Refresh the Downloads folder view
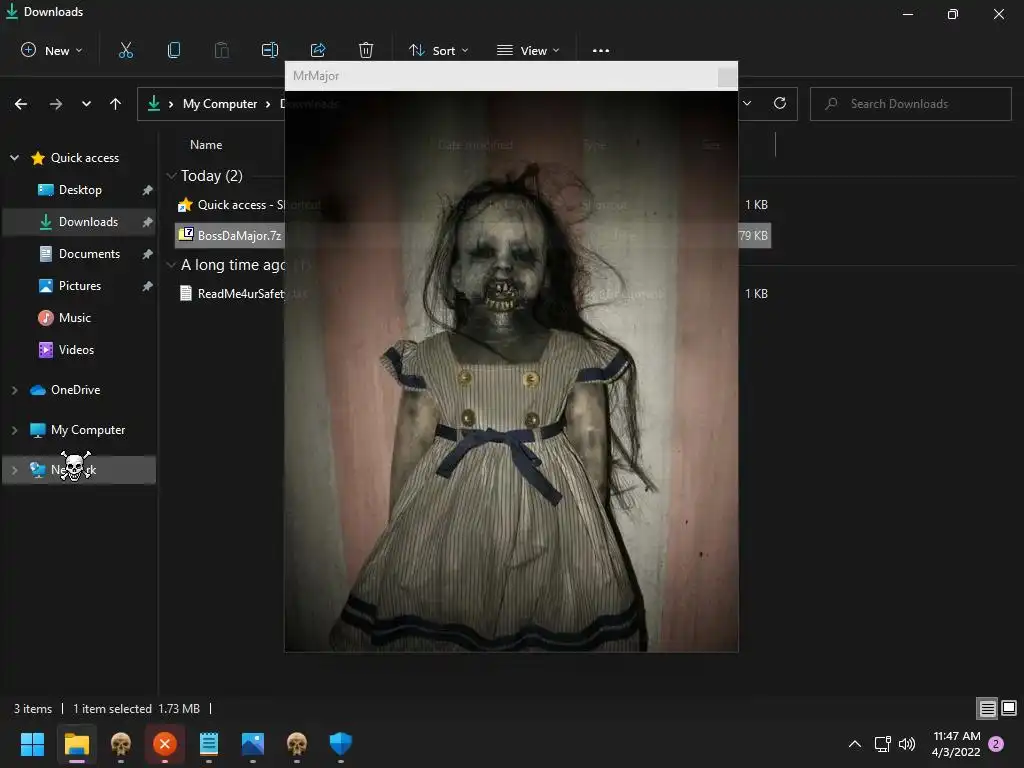 pyautogui.click(x=780, y=103)
